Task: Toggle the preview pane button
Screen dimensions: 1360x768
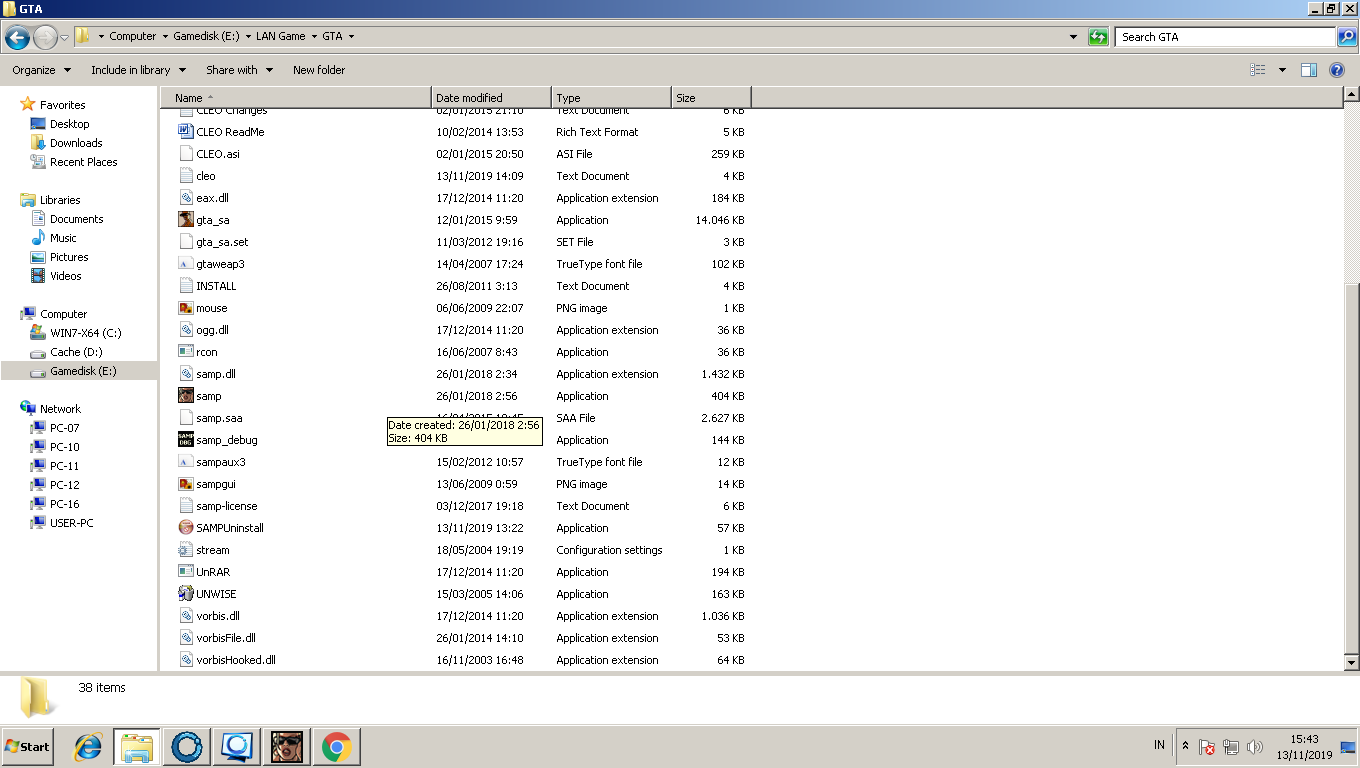Action: pyautogui.click(x=1309, y=70)
